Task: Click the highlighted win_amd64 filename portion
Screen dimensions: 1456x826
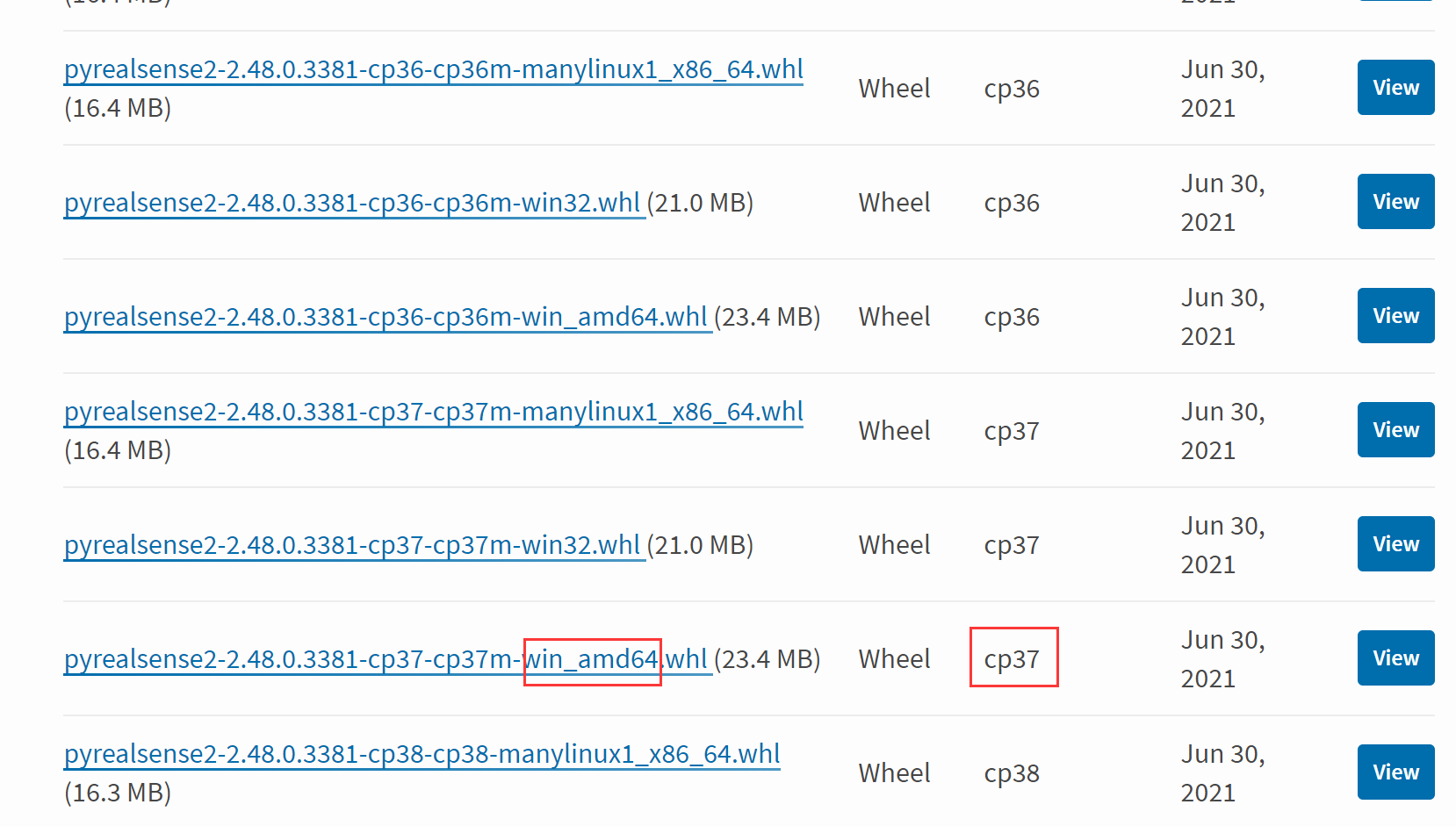Action: tap(592, 658)
